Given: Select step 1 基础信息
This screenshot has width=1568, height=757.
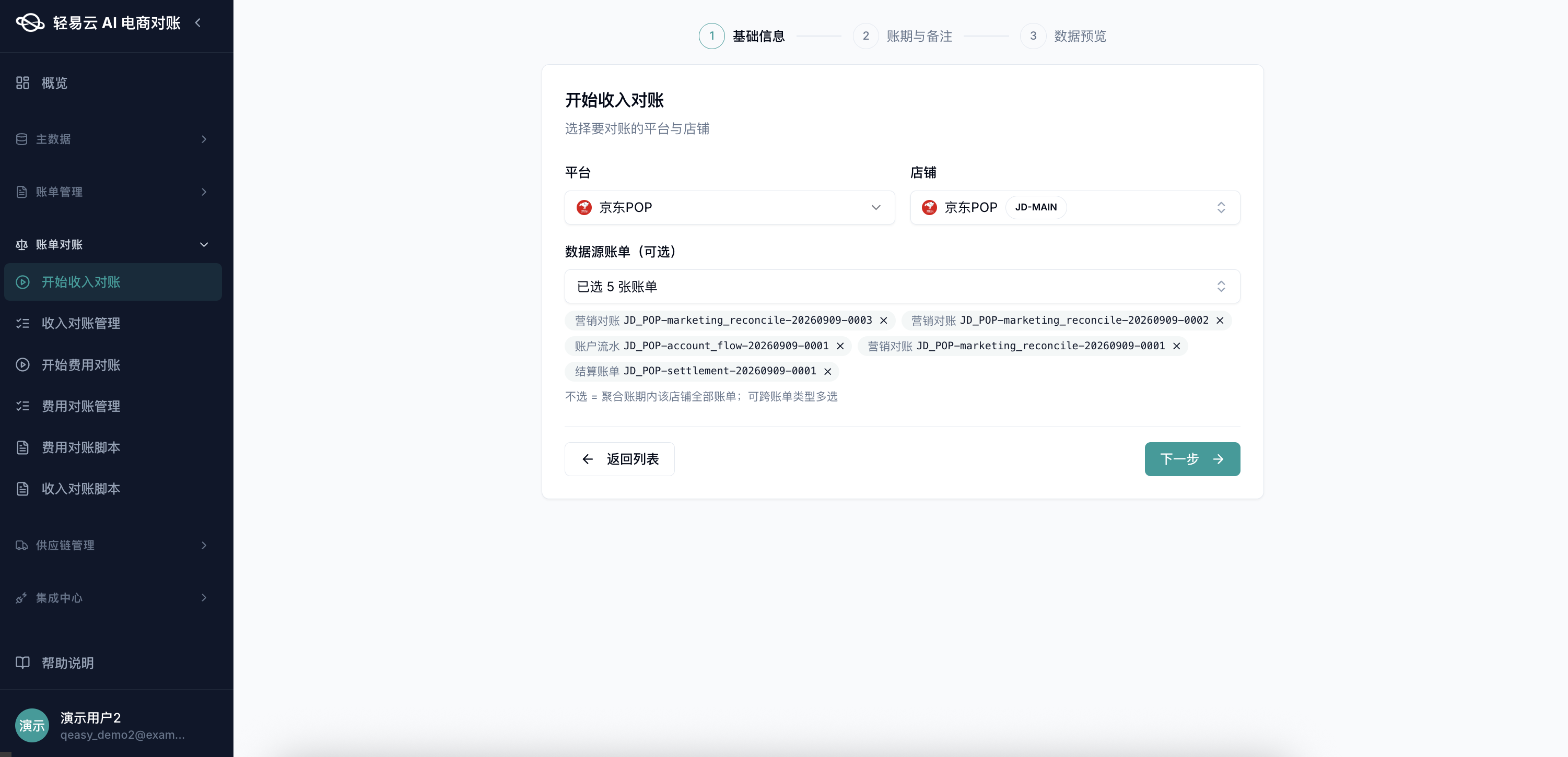Looking at the screenshot, I should coord(741,36).
